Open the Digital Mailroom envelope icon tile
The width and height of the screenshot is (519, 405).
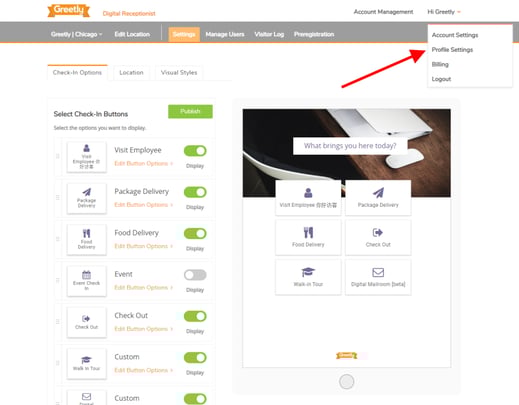(x=378, y=277)
